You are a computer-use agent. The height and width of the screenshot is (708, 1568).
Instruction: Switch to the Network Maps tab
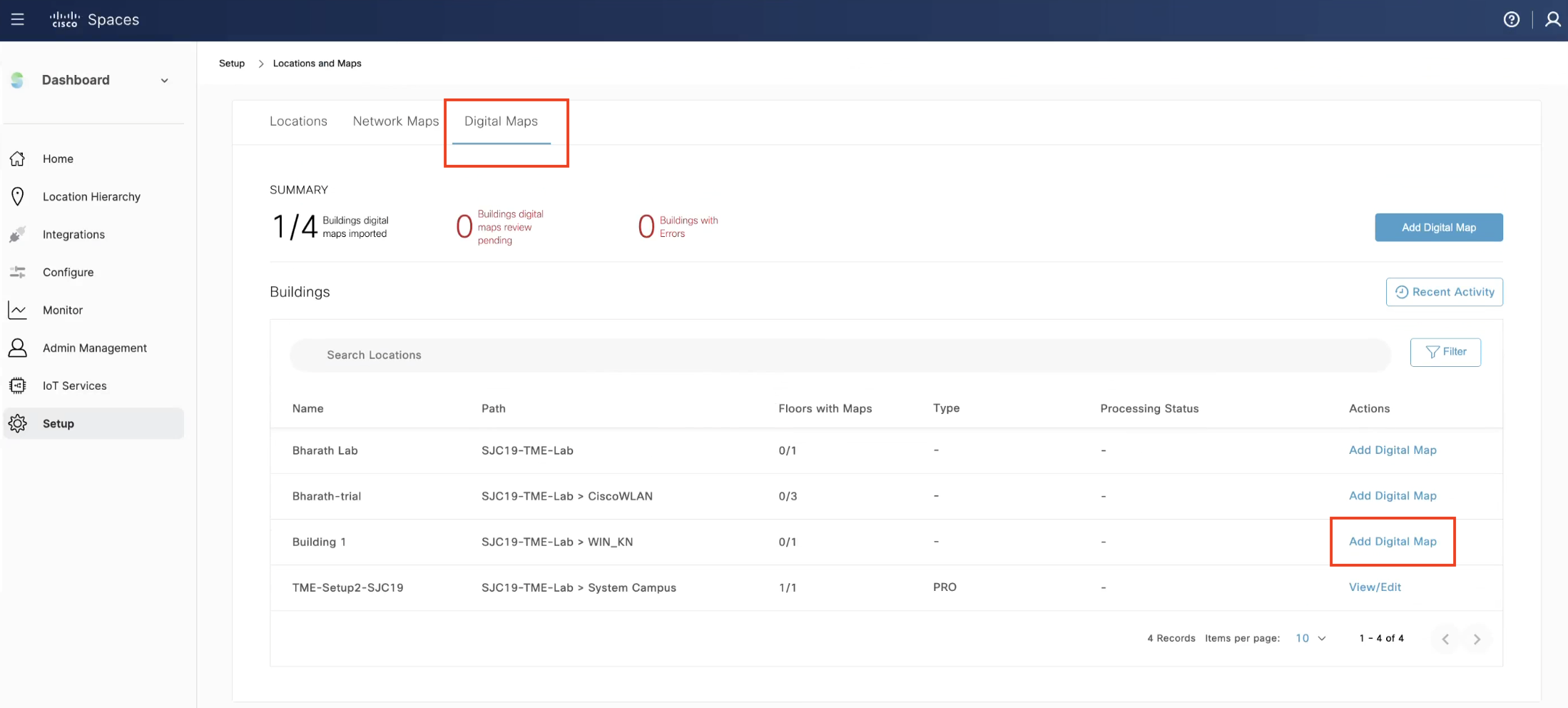[x=395, y=121]
